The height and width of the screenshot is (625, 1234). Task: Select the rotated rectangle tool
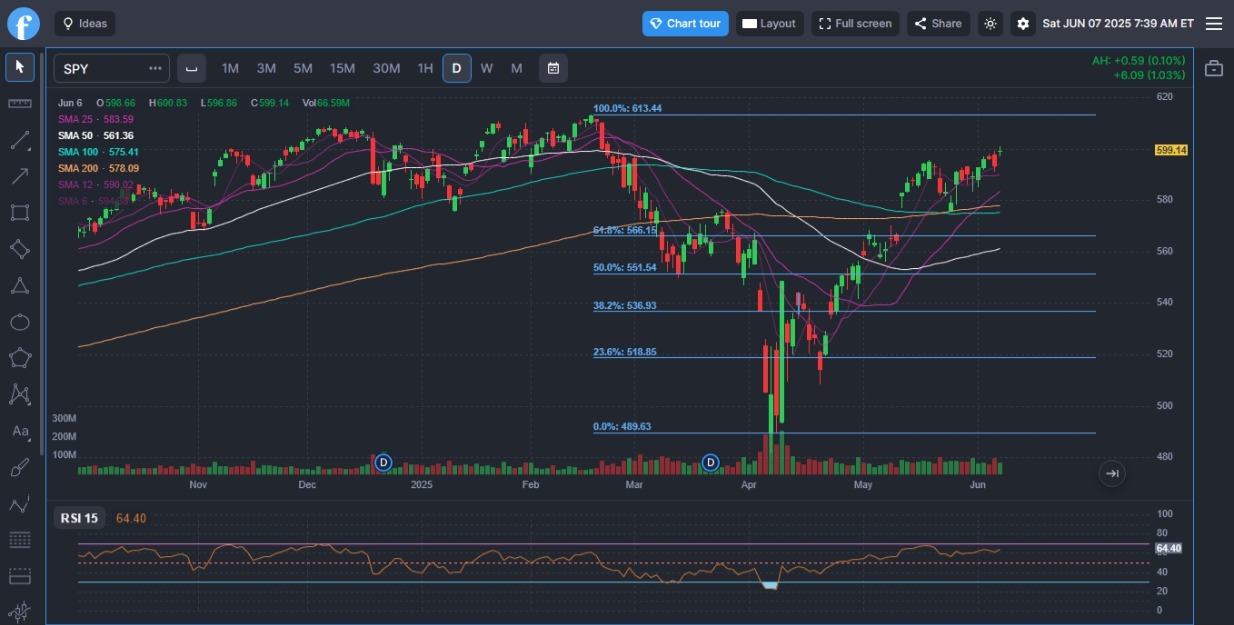pos(20,249)
